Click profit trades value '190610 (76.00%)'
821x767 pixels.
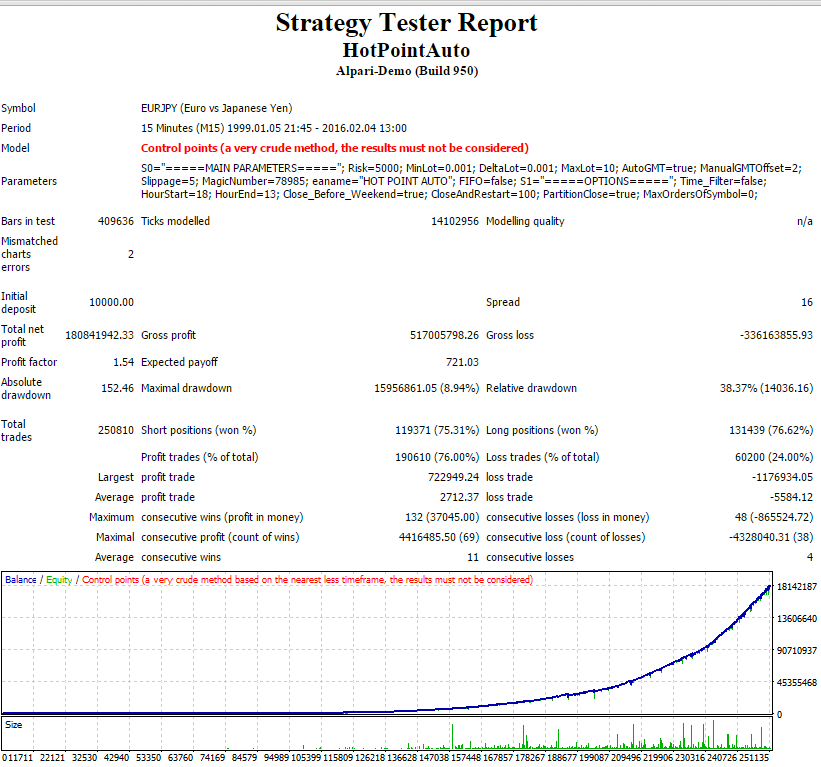coord(437,457)
